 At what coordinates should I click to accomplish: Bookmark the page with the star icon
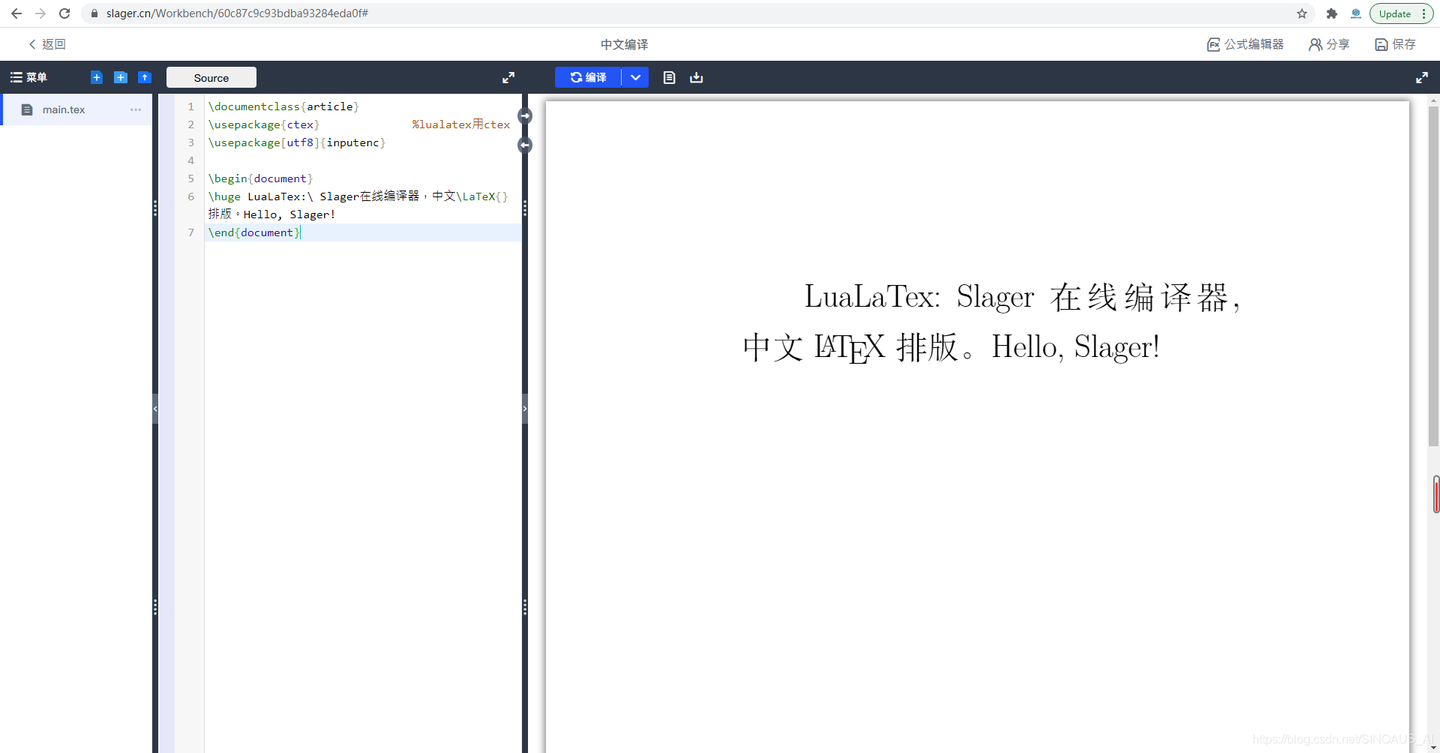coord(1300,13)
